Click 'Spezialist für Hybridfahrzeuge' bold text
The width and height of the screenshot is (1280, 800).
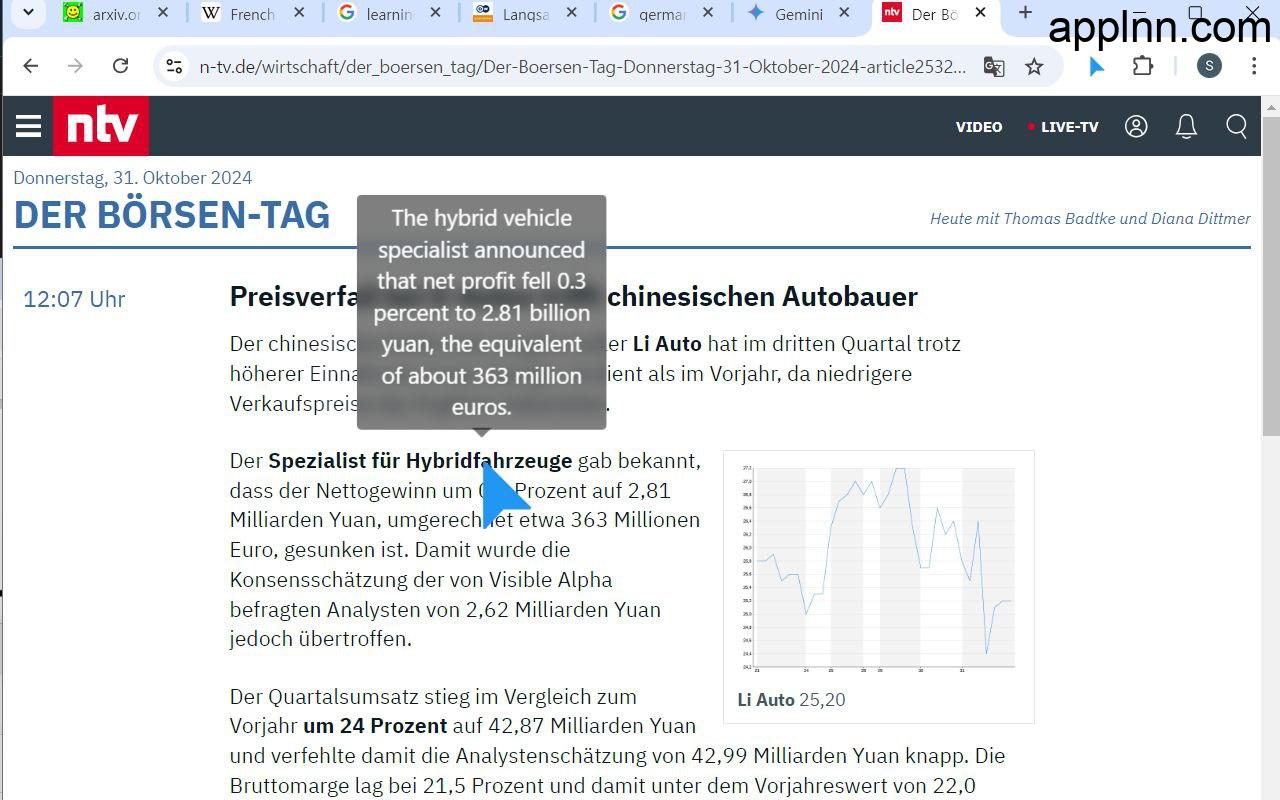(420, 461)
